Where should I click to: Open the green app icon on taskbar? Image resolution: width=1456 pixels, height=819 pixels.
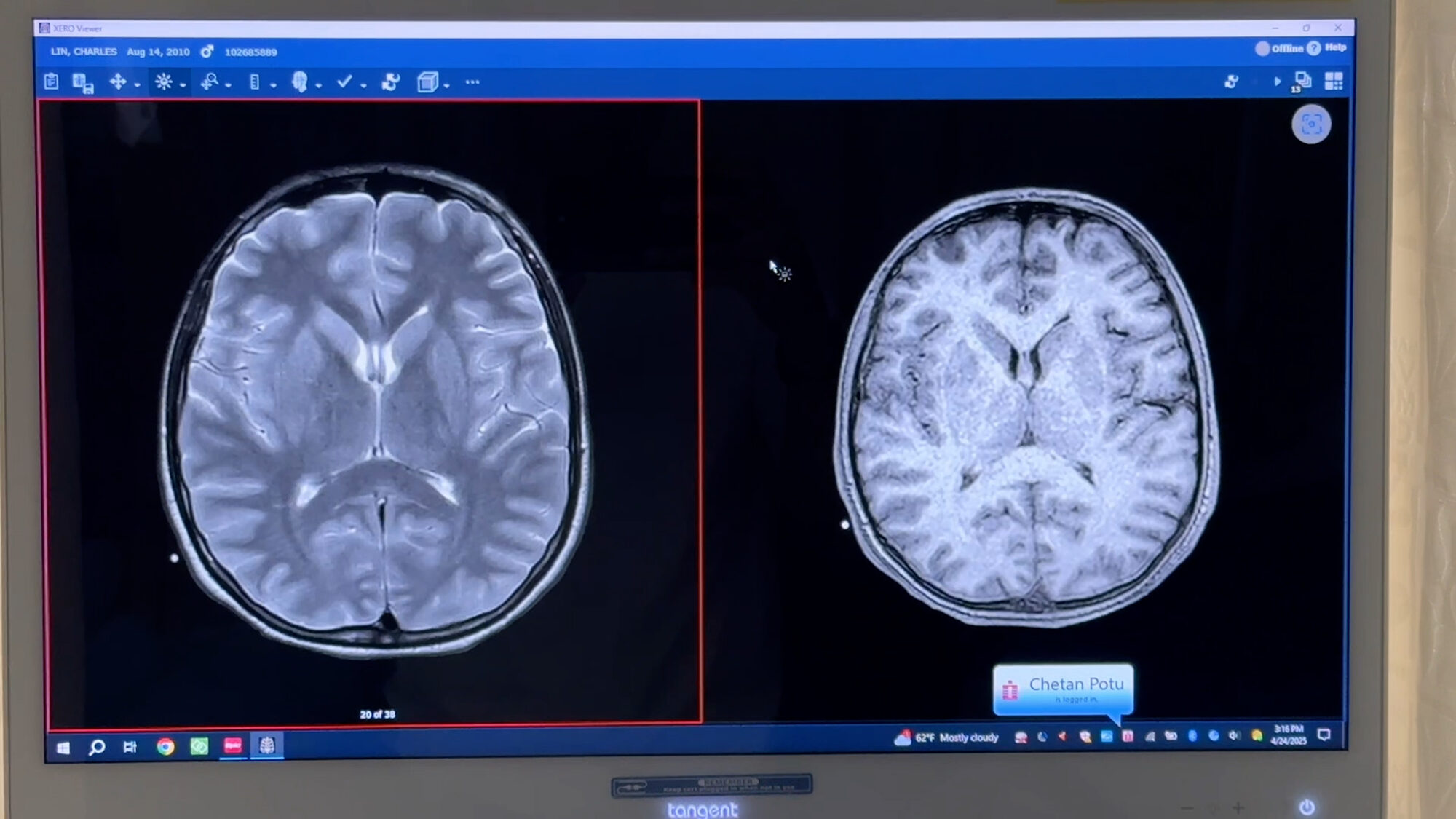coord(199,746)
